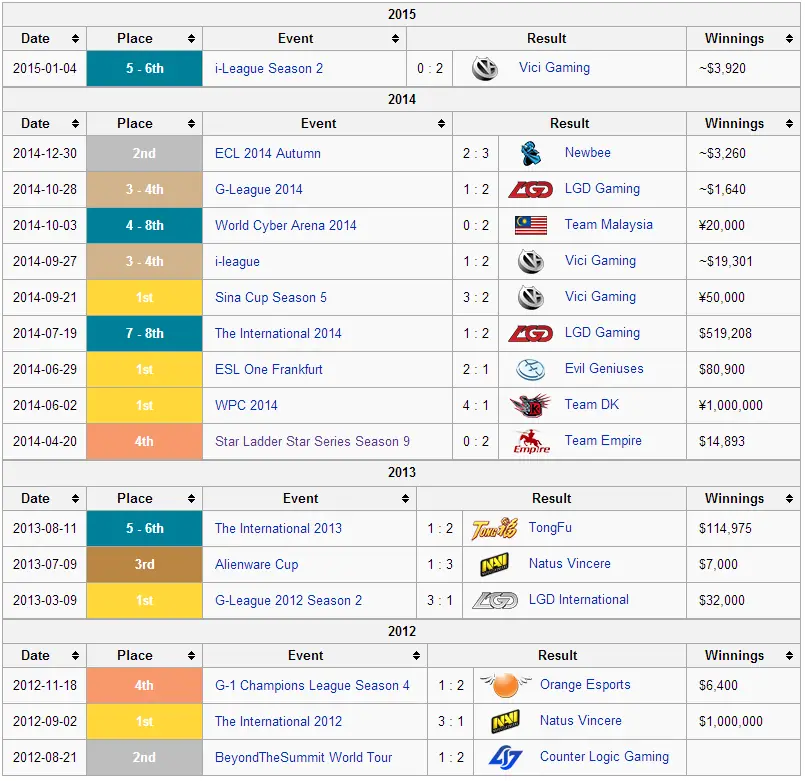Open the i-League Season 2 event link
This screenshot has height=781, width=805.
269,69
